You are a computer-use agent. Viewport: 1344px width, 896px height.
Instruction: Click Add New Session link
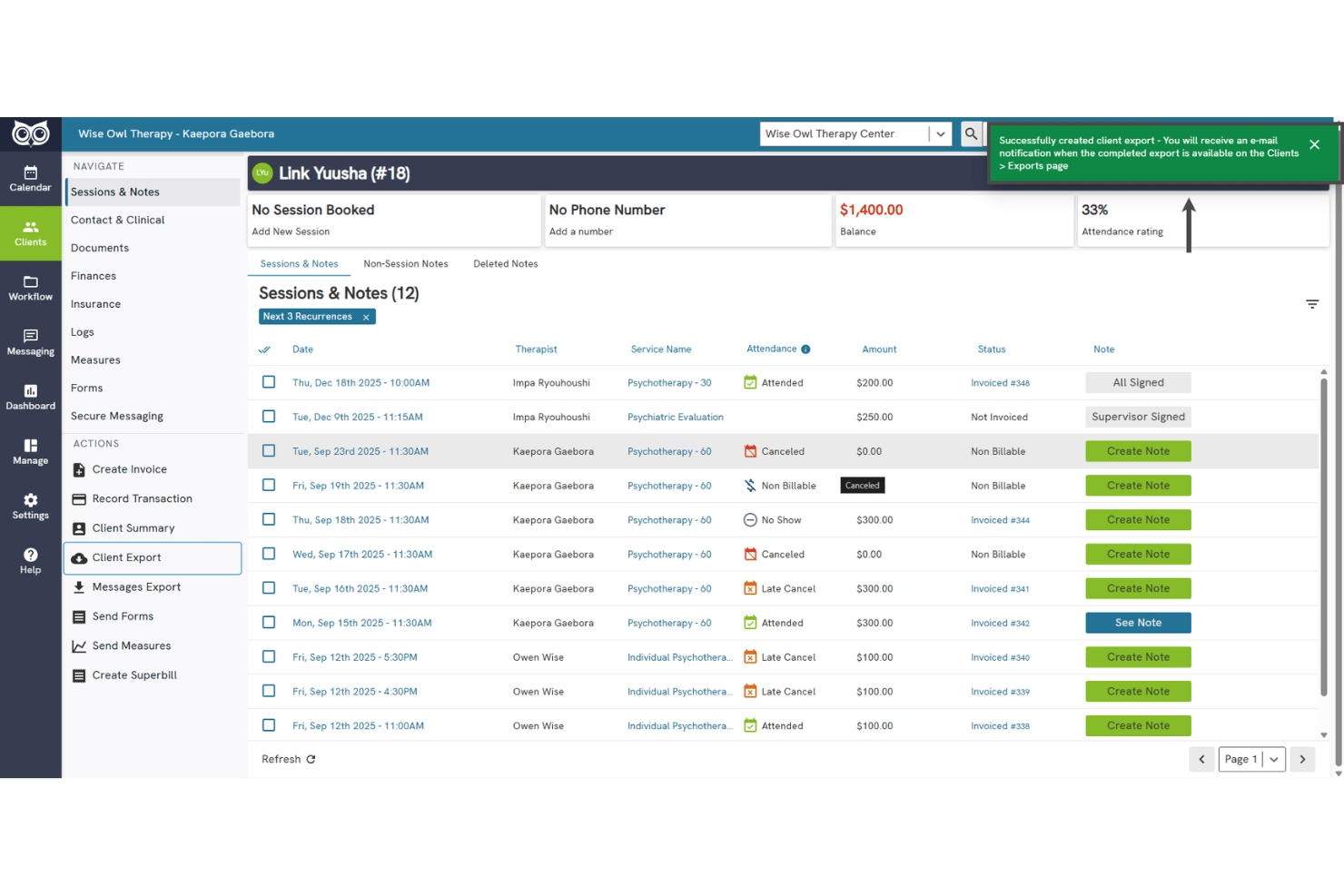[291, 231]
